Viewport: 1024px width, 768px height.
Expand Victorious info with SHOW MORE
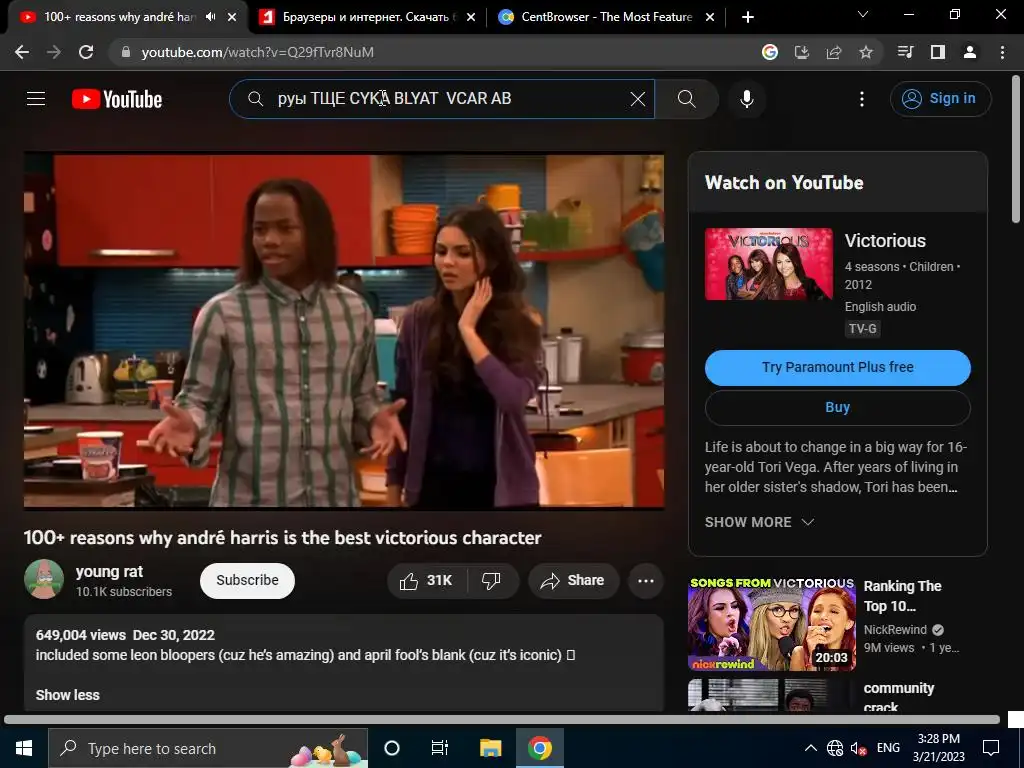pos(759,522)
